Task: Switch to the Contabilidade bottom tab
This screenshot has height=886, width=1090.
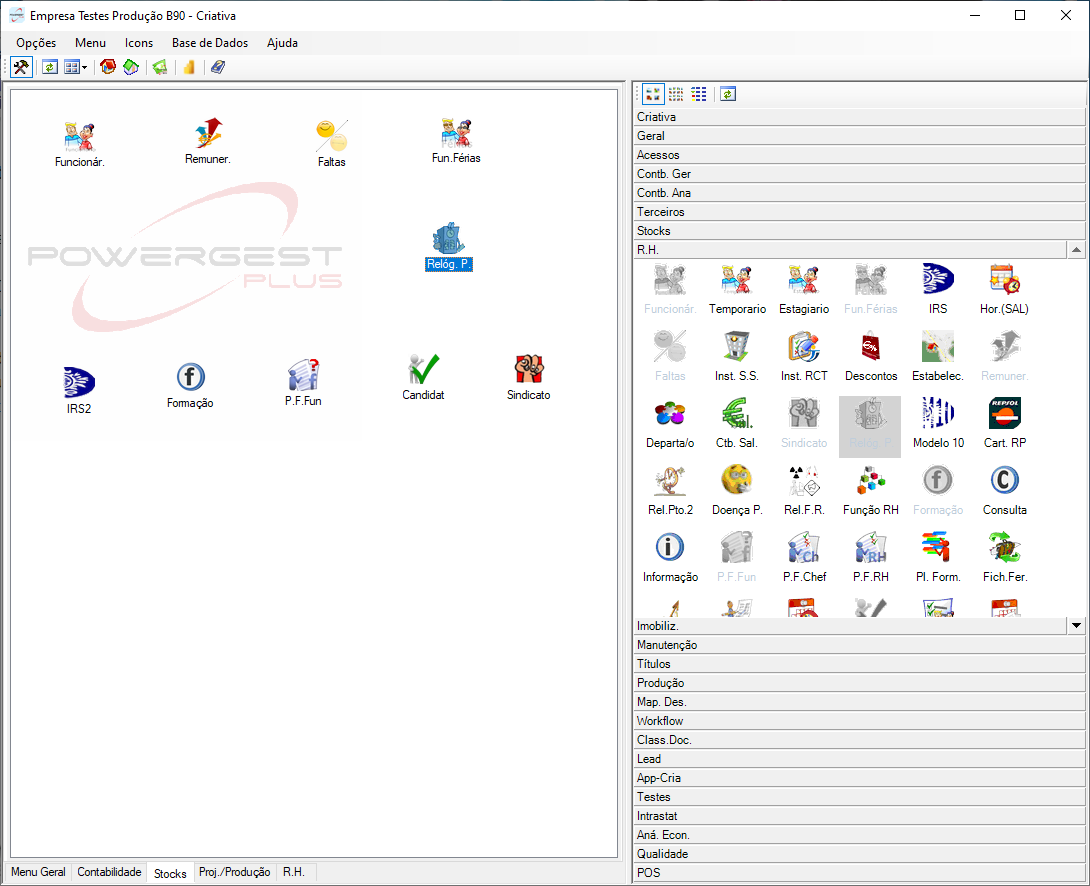Action: pos(110,872)
